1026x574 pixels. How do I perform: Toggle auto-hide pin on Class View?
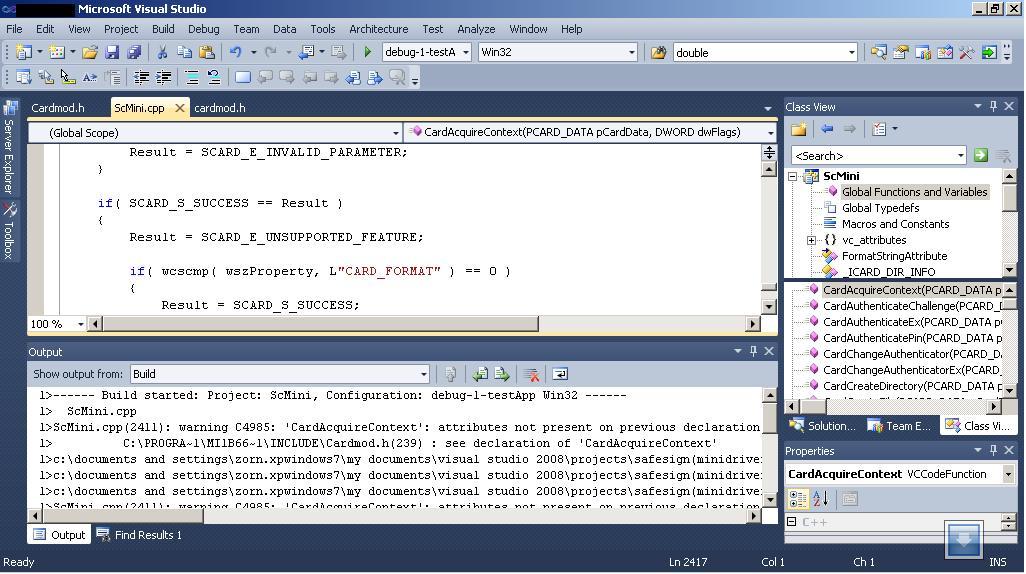993,106
